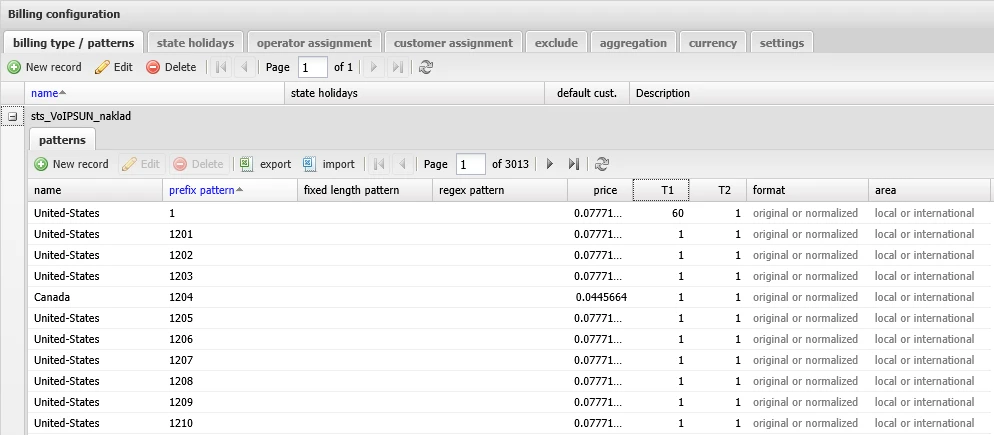Click prefix pattern cell 1
The image size is (994, 435).
click(229, 214)
